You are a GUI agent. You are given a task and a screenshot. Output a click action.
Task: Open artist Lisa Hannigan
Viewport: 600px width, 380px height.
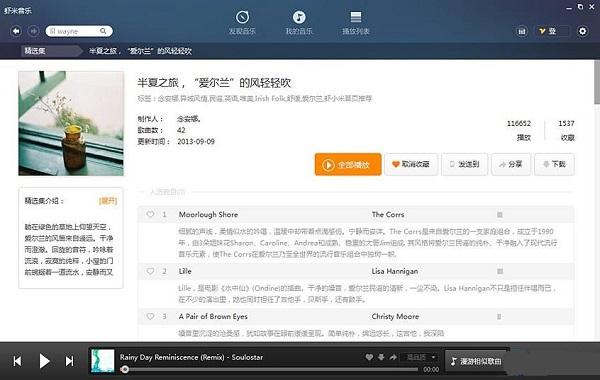click(395, 271)
